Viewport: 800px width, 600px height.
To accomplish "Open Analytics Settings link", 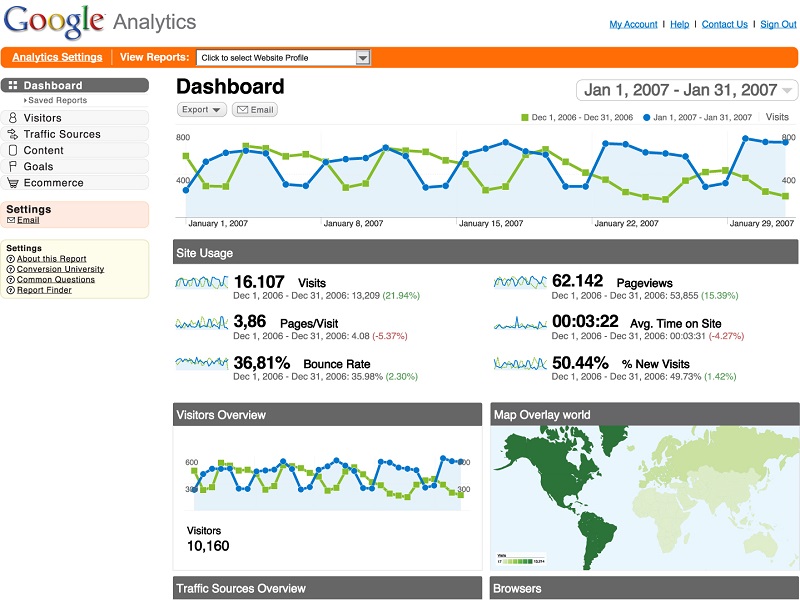I will (57, 57).
